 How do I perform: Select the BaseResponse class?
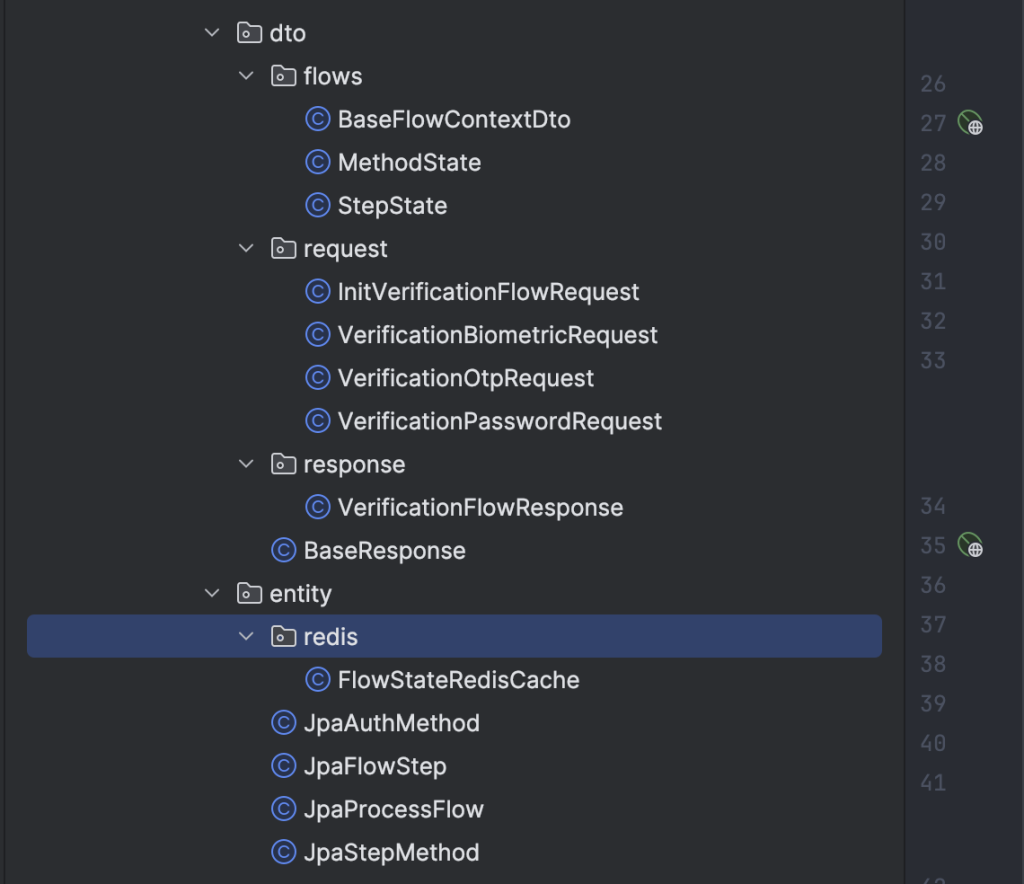point(385,550)
